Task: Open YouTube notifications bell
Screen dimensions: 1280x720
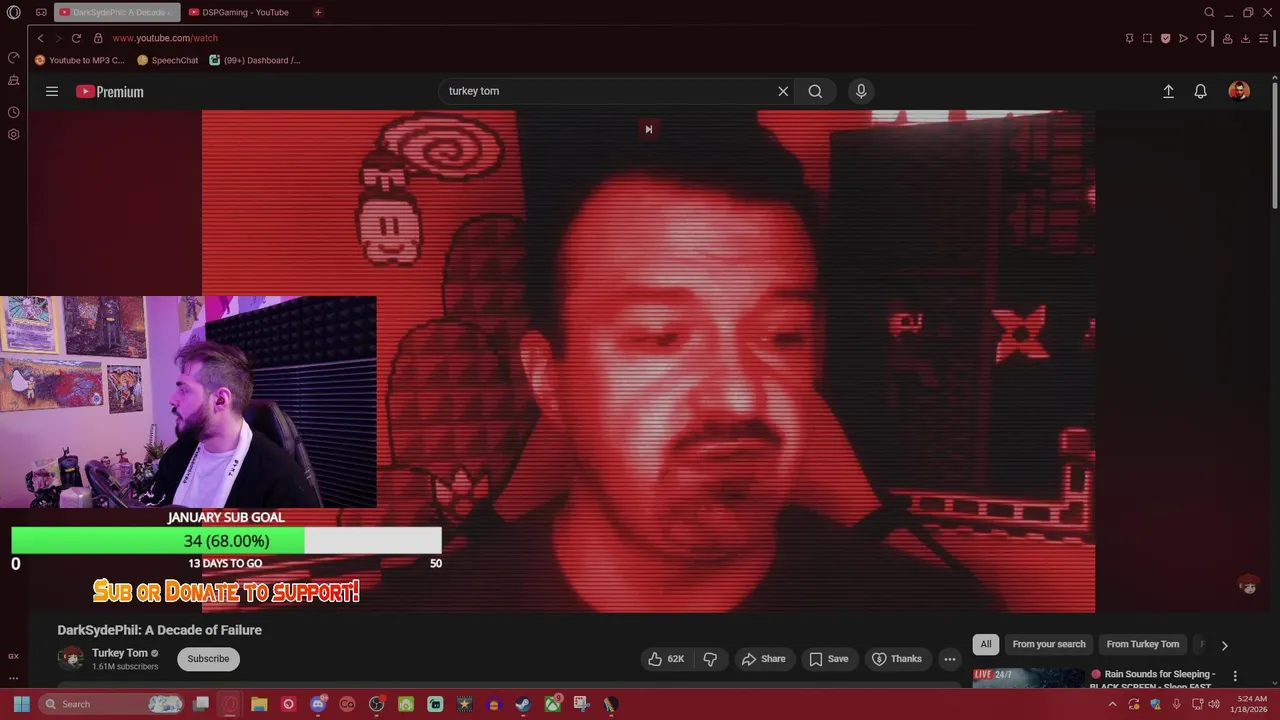Action: click(1201, 91)
